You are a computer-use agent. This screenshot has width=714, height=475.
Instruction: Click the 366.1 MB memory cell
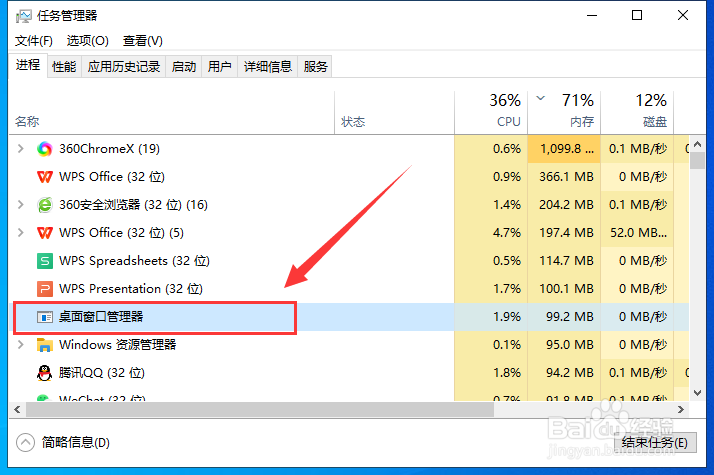564,177
